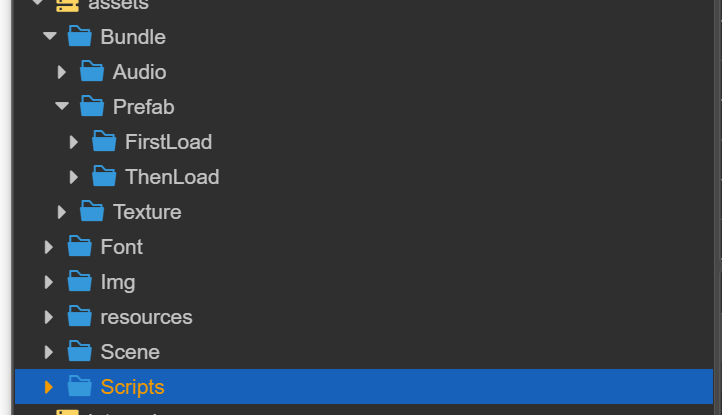The image size is (722, 415).
Task: Select the resources folder label
Action: click(x=146, y=317)
